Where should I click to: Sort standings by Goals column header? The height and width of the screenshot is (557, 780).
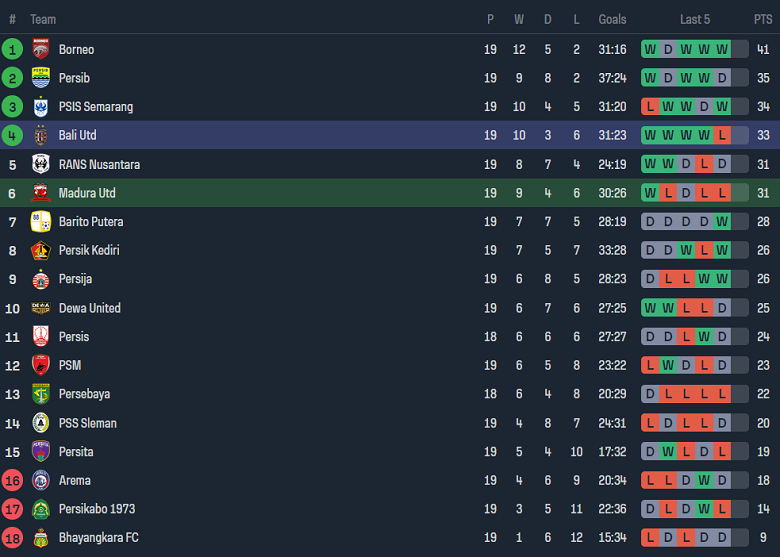pyautogui.click(x=612, y=19)
